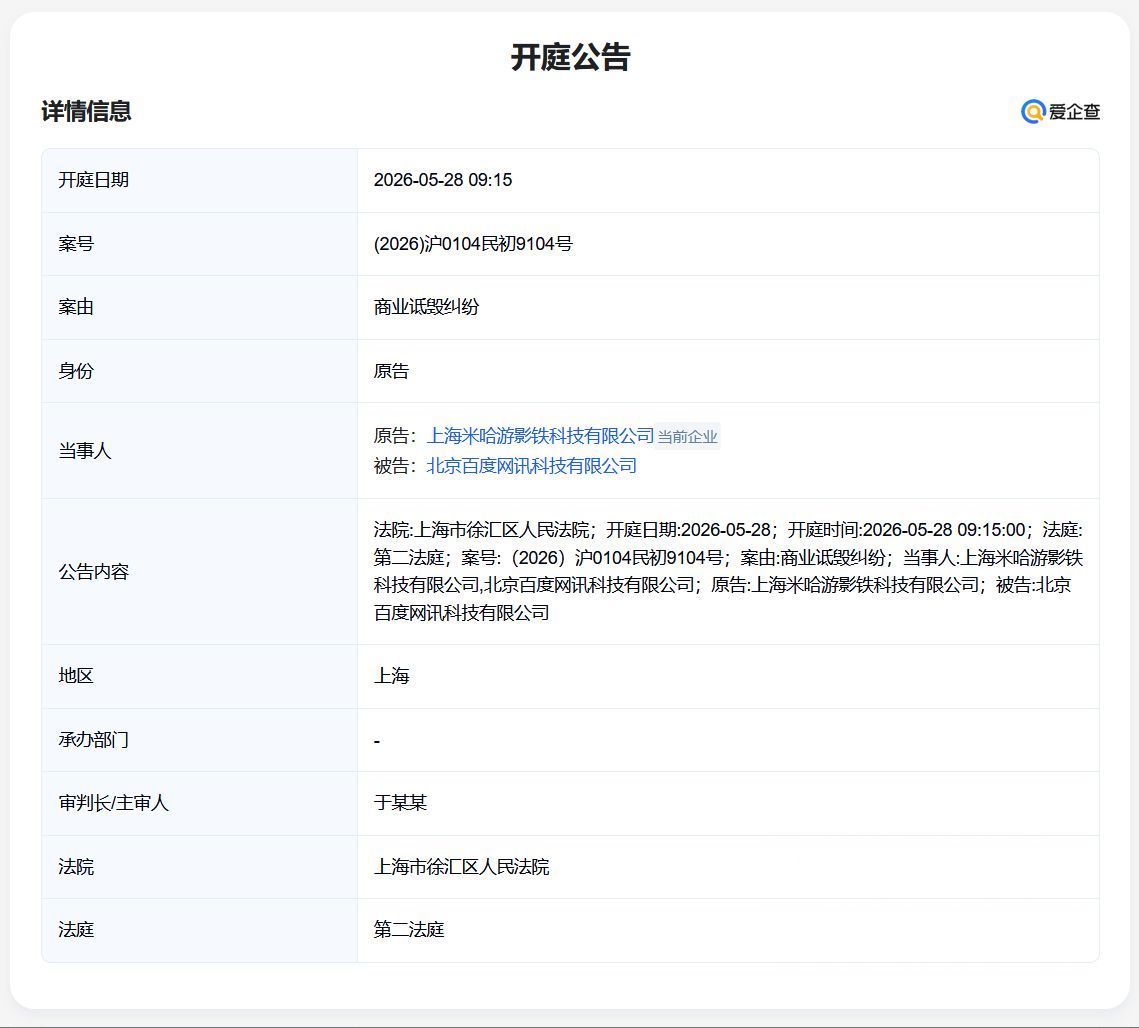The height and width of the screenshot is (1028, 1139).
Task: Click the 法庭 row label
Action: click(76, 929)
